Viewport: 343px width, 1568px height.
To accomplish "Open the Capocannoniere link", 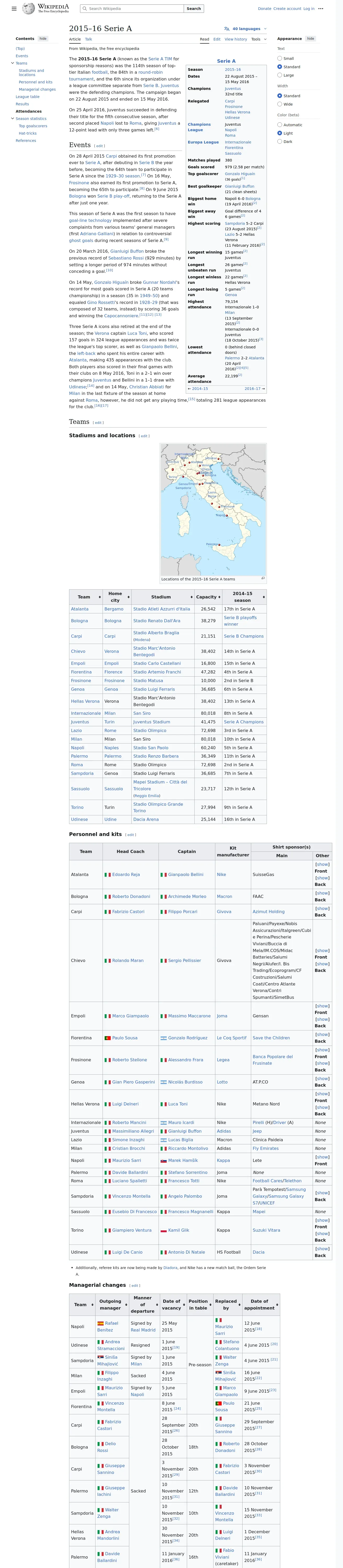I will click(x=121, y=315).
